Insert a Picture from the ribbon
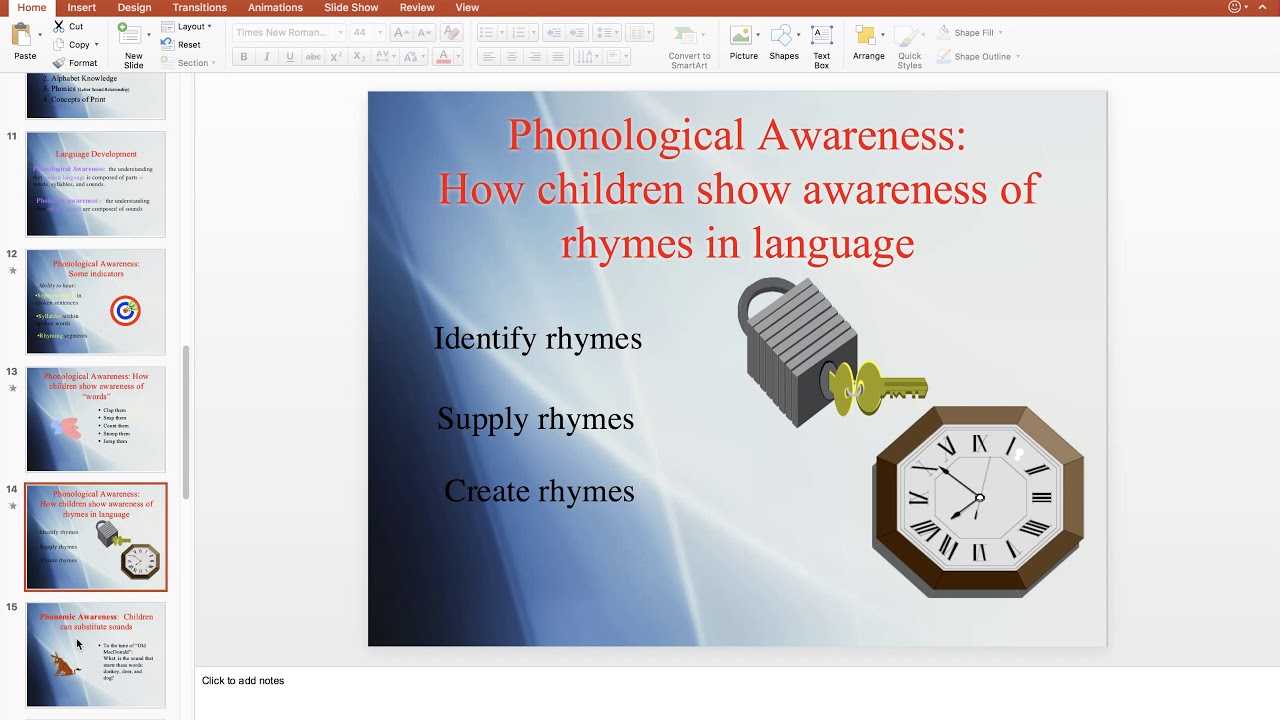 [741, 36]
